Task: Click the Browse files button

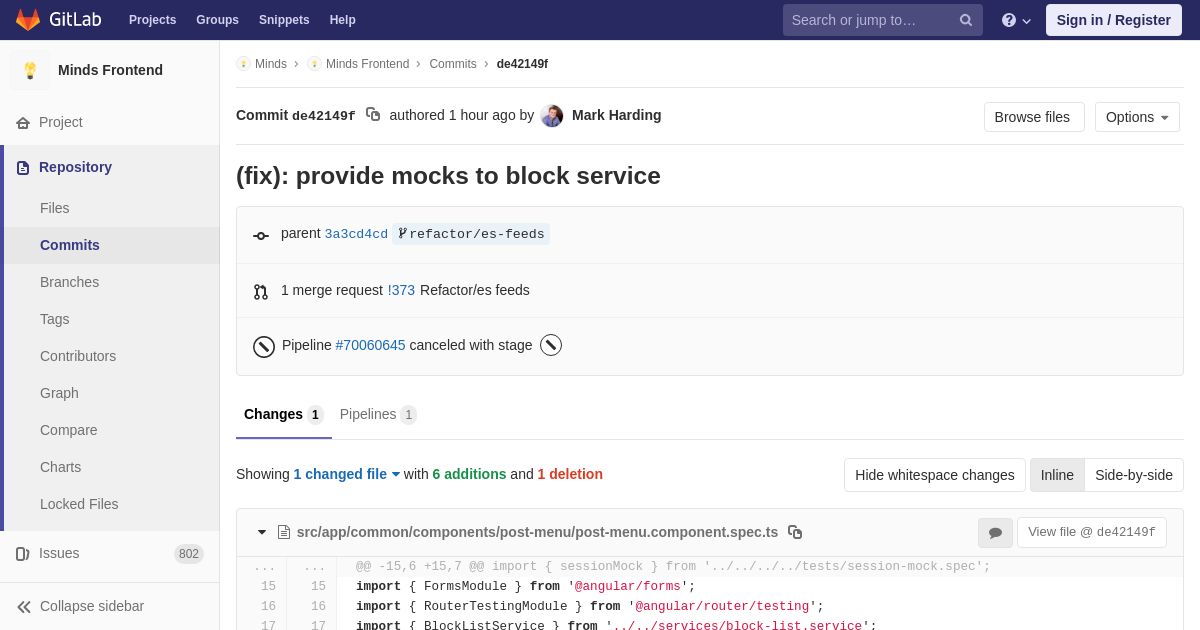Action: coord(1034,117)
